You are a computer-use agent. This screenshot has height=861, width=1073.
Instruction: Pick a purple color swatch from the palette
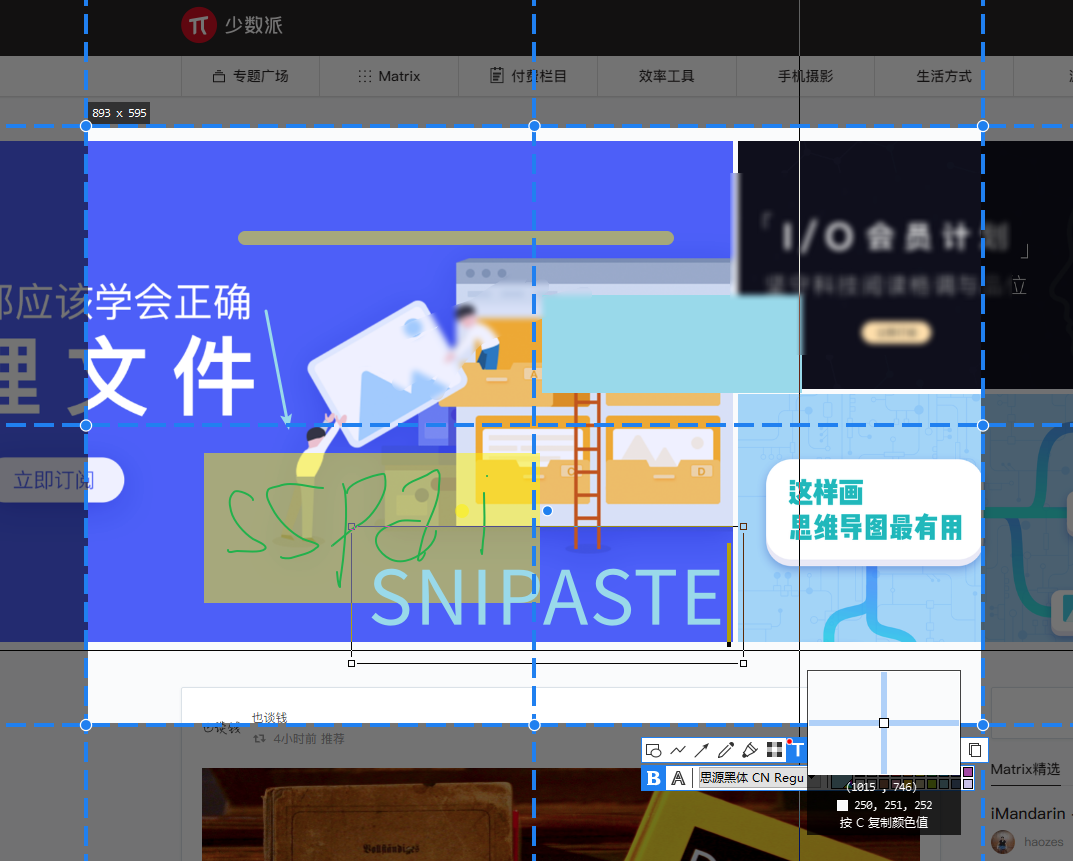click(x=968, y=771)
